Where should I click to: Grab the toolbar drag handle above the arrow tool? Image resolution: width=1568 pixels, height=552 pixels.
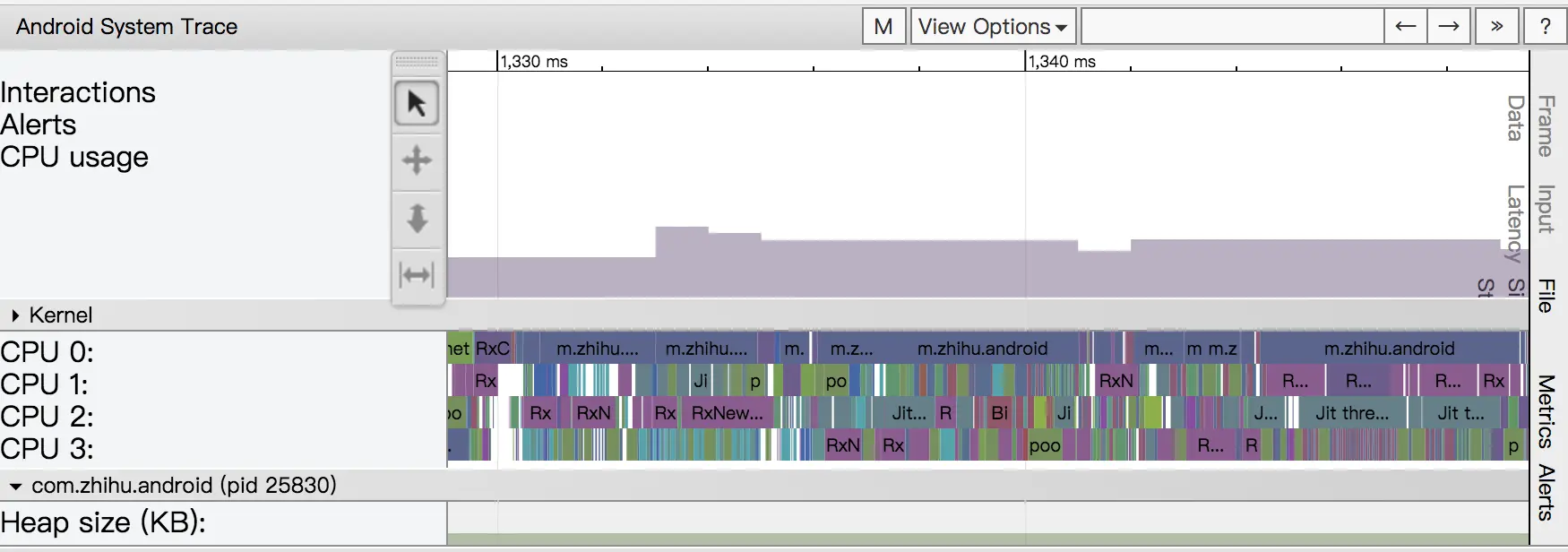[x=417, y=62]
